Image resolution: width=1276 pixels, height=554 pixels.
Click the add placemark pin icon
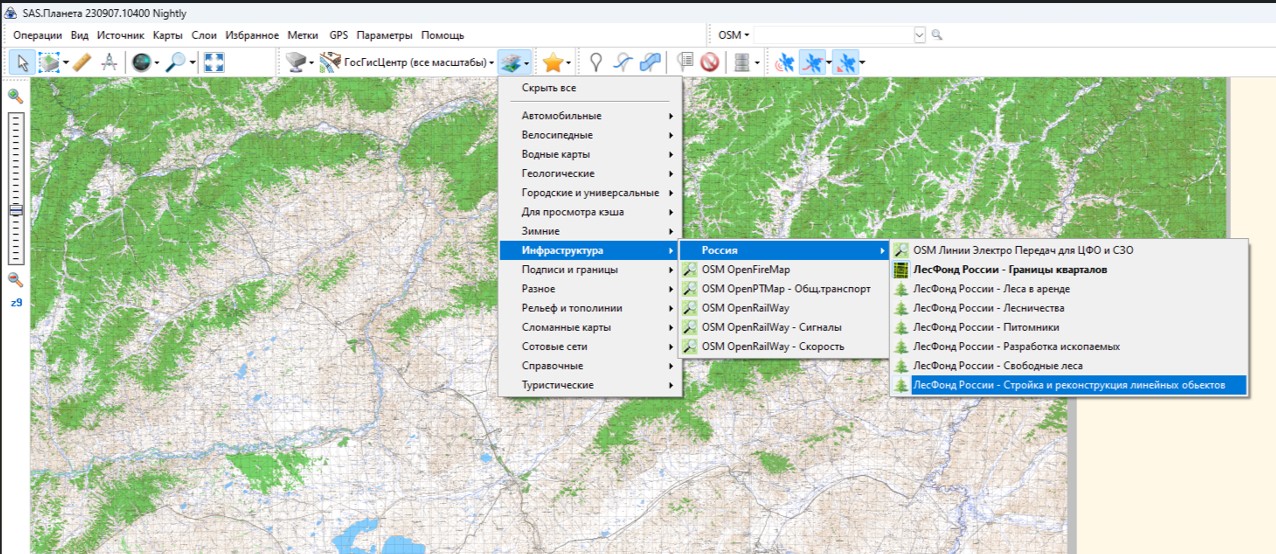pyautogui.click(x=596, y=62)
